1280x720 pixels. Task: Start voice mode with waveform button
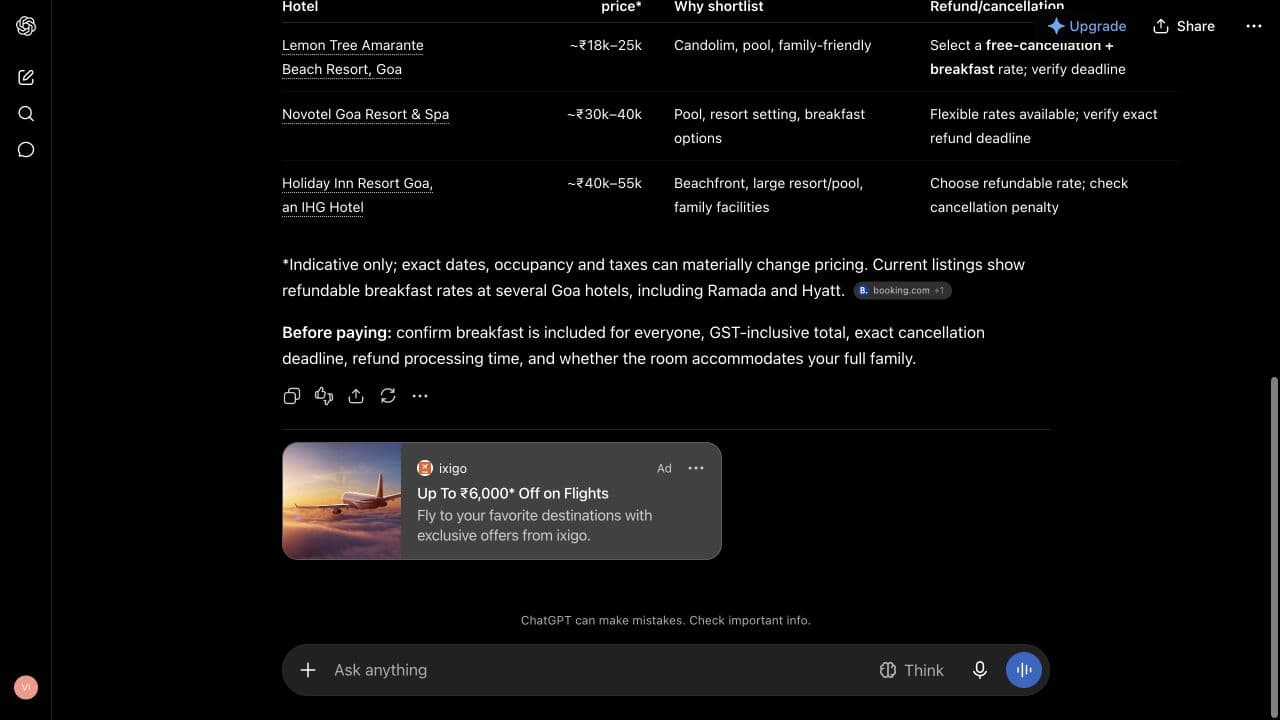(1024, 670)
